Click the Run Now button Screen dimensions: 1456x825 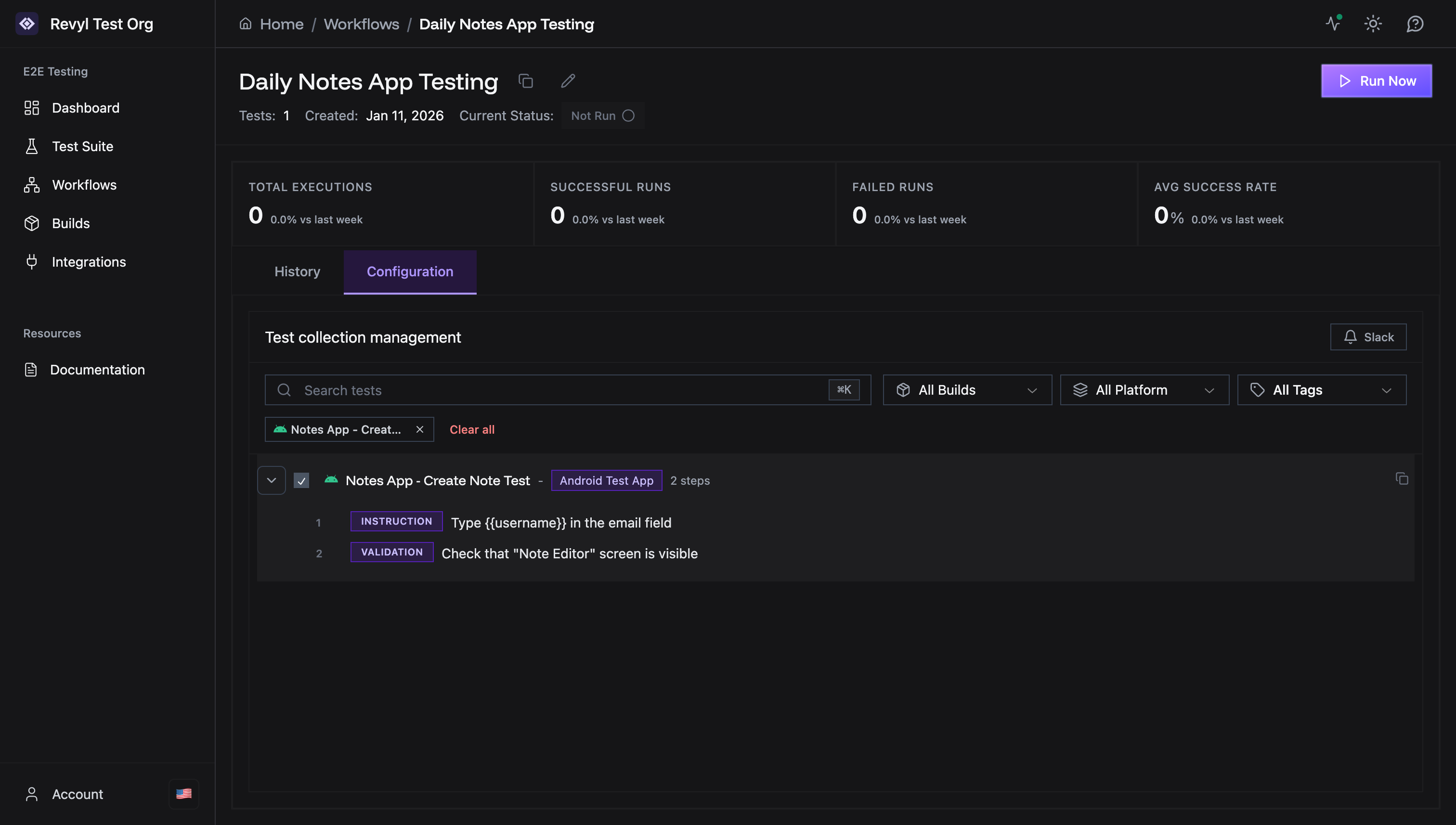pos(1376,80)
